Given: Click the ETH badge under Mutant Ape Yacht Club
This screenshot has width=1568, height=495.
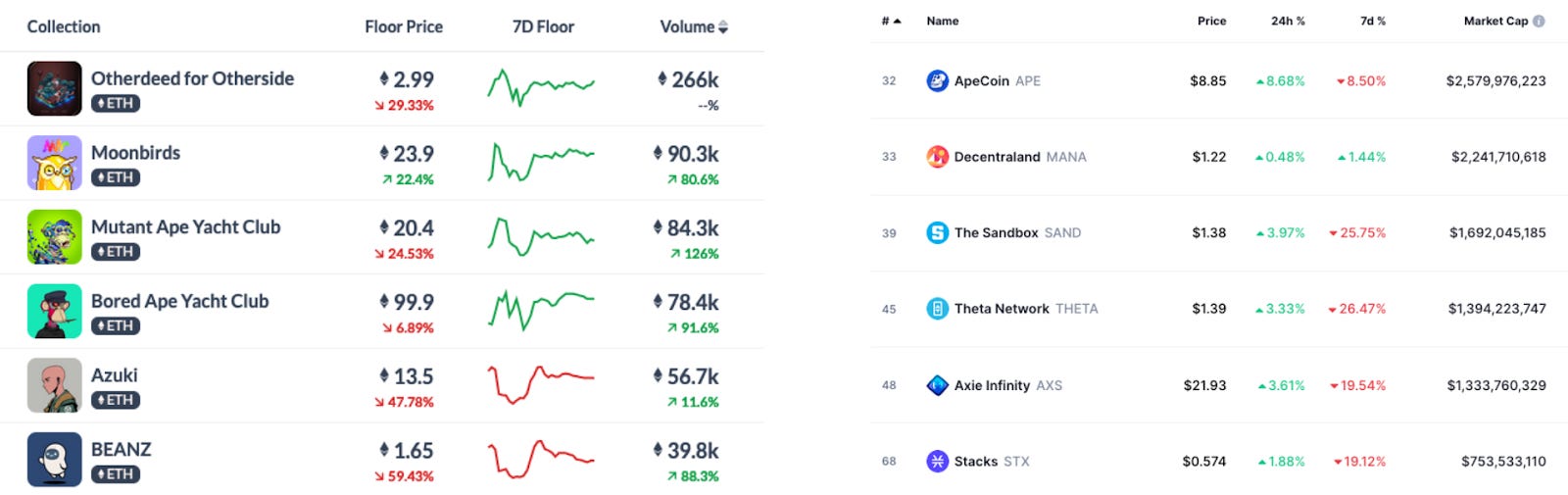Looking at the screenshot, I should point(116,252).
